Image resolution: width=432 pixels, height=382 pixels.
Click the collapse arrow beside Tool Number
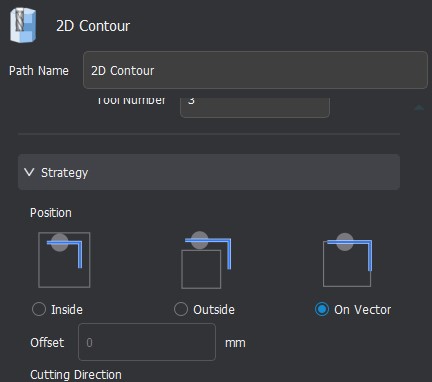419,107
